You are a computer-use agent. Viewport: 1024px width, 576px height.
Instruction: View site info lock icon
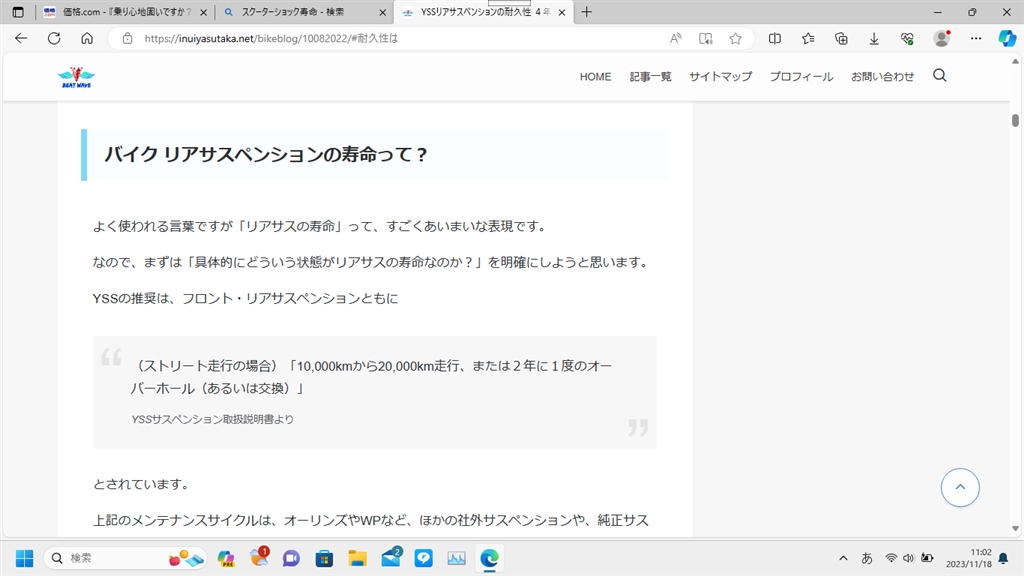point(127,39)
